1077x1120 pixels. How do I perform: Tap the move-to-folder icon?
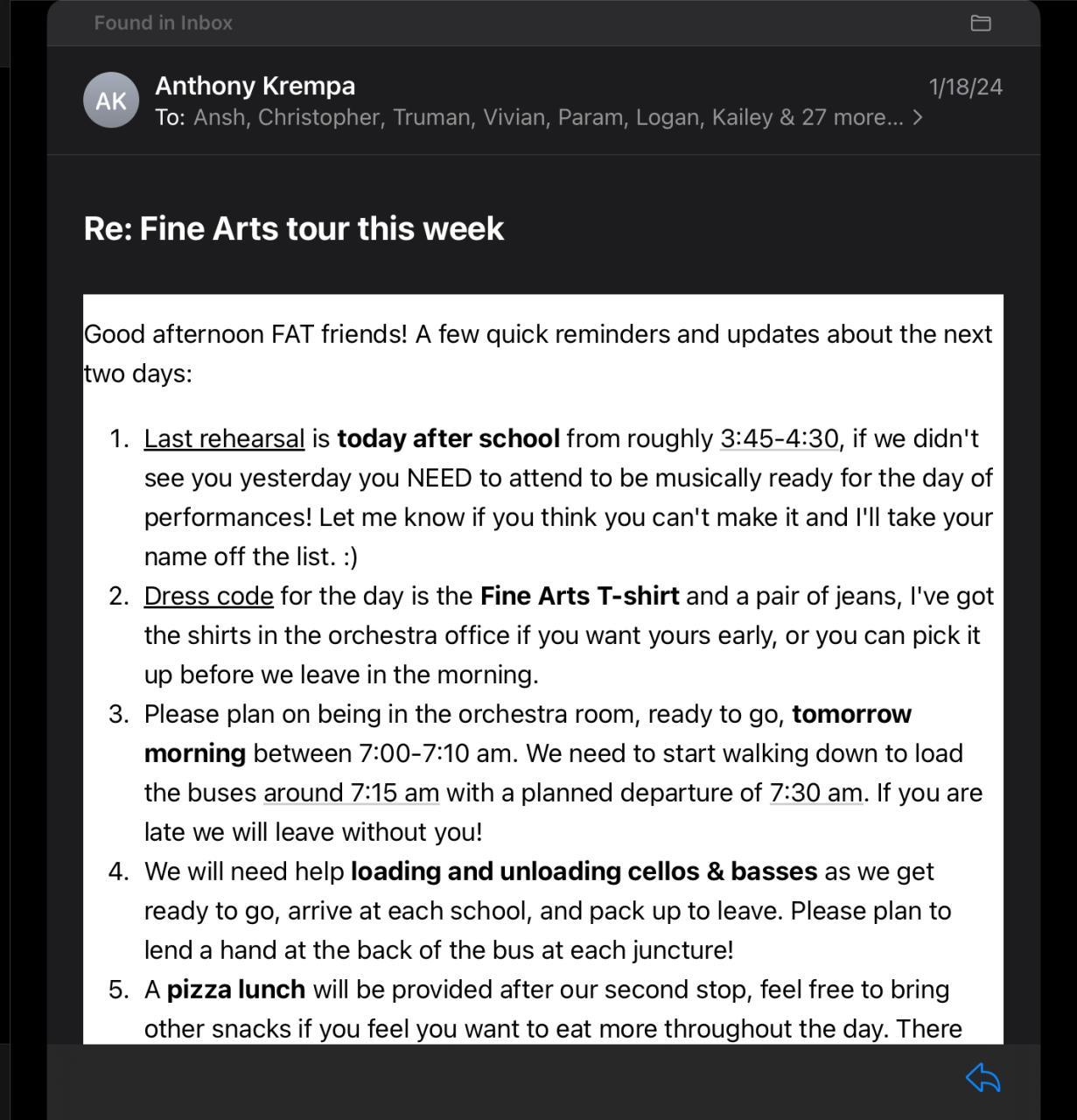click(981, 24)
